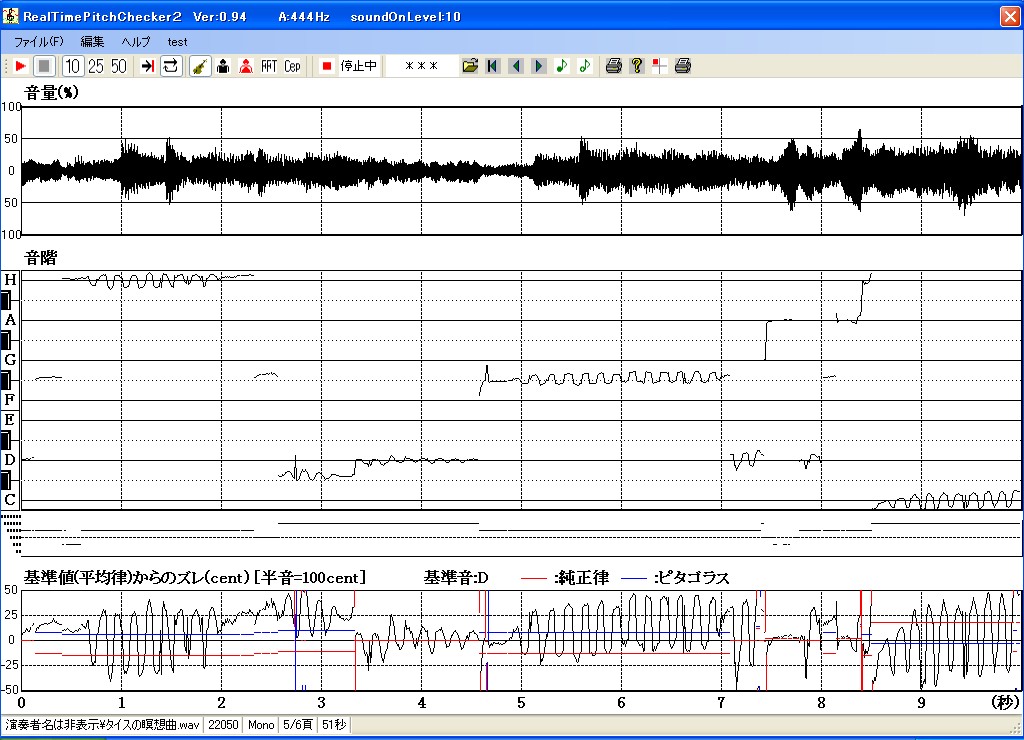This screenshot has width=1024, height=740.
Task: Click the red record square icon
Action: [327, 66]
